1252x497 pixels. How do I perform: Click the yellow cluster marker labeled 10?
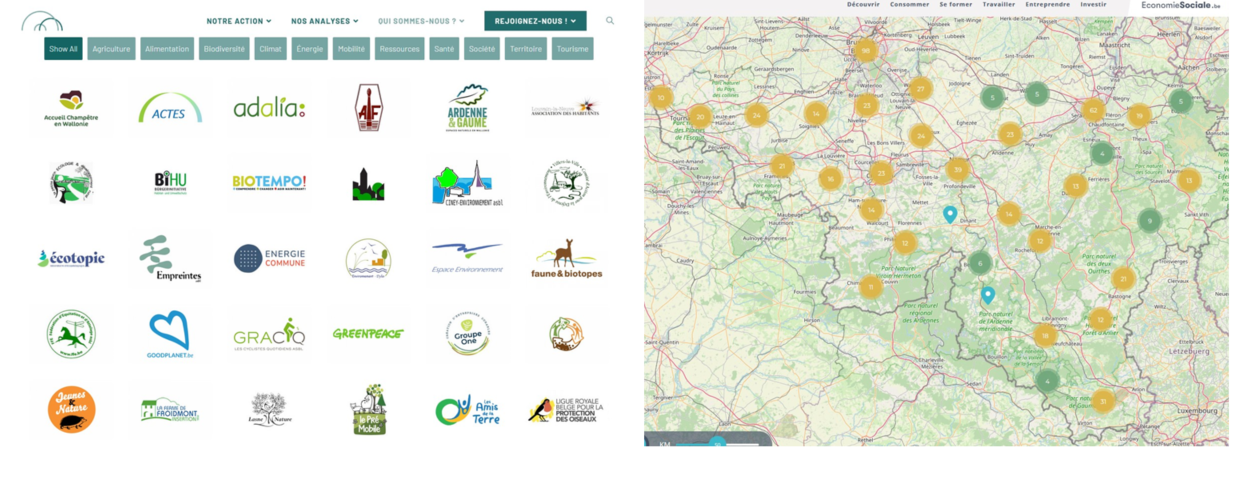coord(660,97)
